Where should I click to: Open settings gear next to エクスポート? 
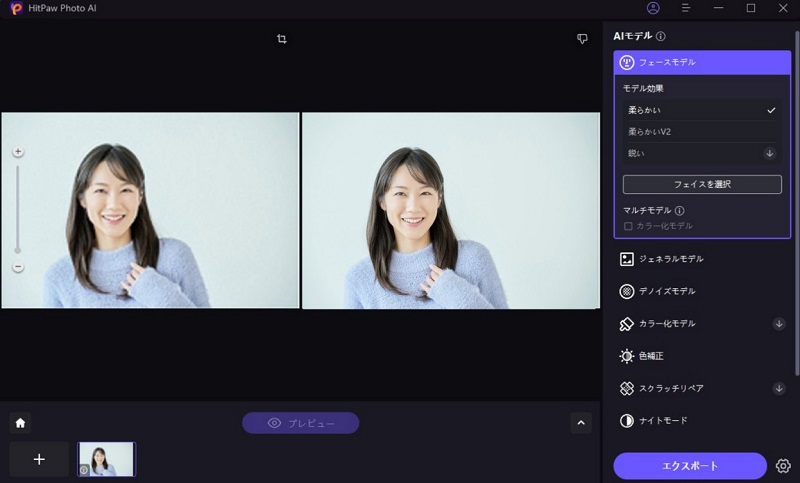783,466
